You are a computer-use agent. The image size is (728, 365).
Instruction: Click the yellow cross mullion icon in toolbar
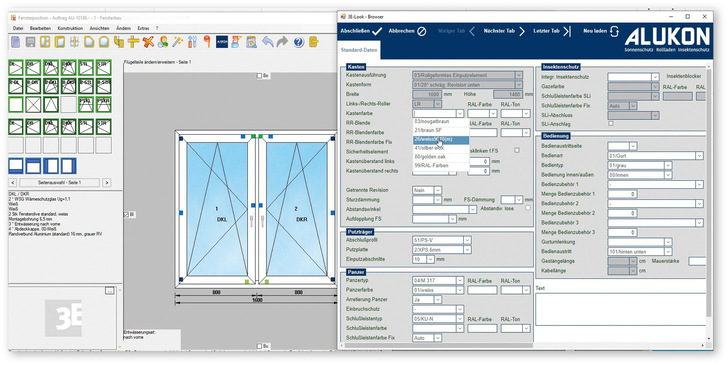tap(133, 42)
